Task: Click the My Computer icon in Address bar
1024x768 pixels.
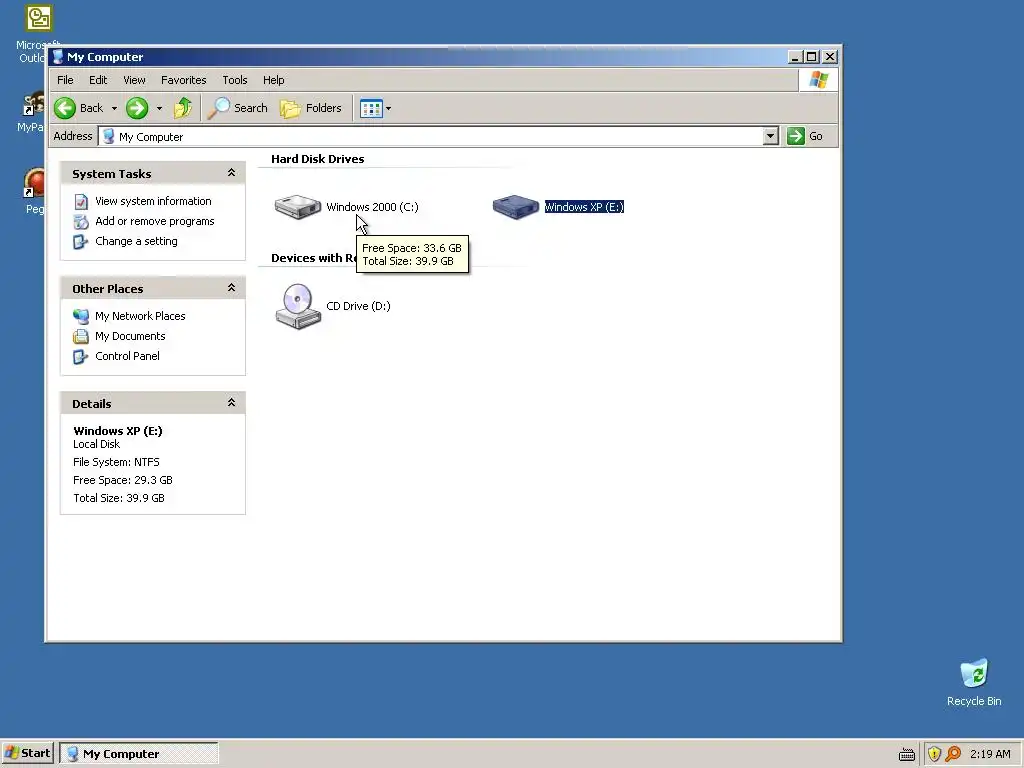Action: 109,136
